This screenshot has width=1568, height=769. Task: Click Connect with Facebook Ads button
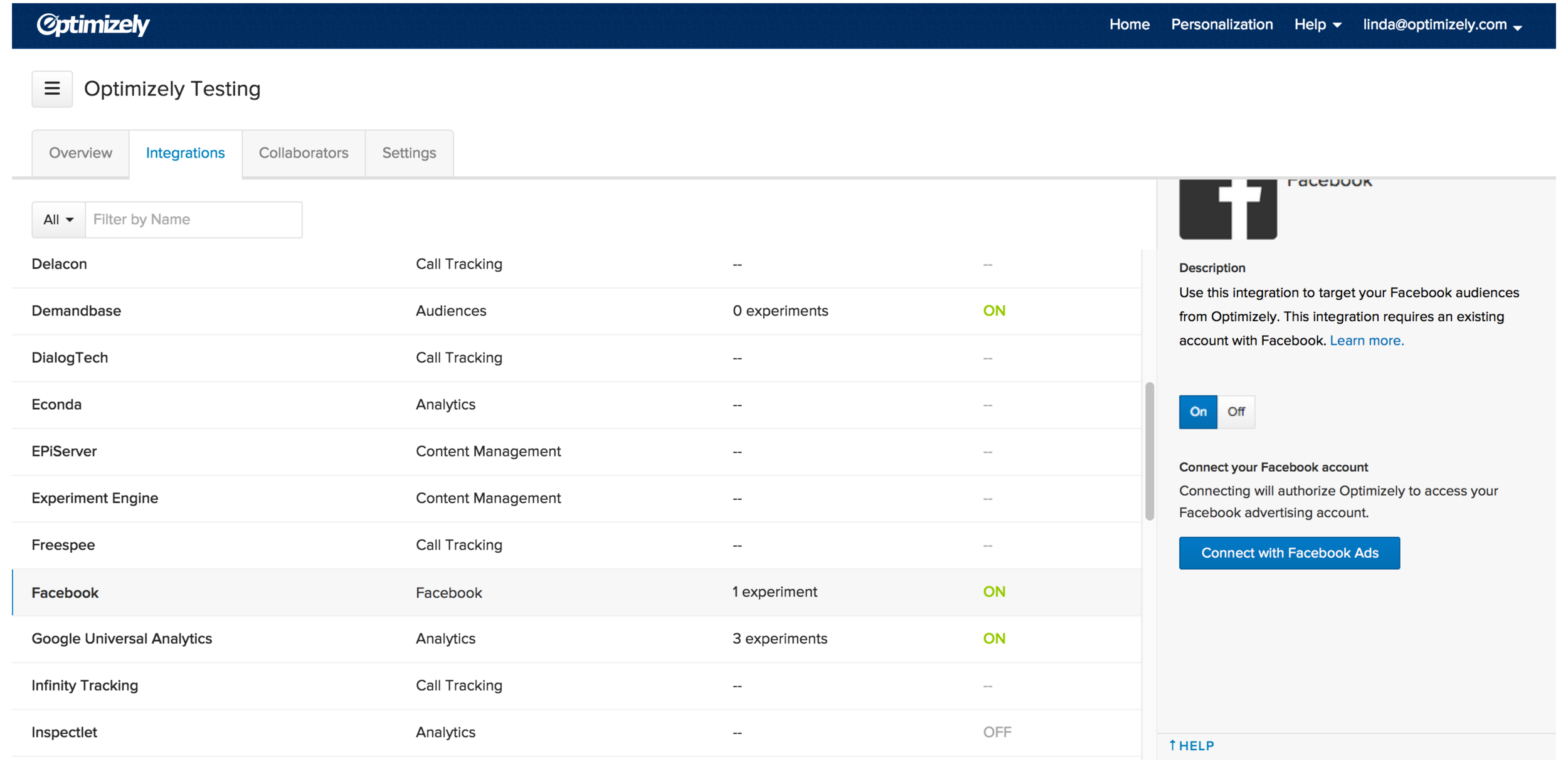point(1289,553)
